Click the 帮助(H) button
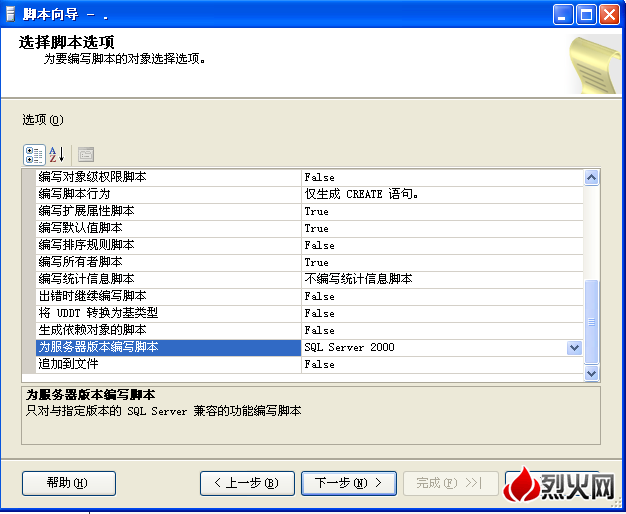626x514 pixels. [69, 483]
